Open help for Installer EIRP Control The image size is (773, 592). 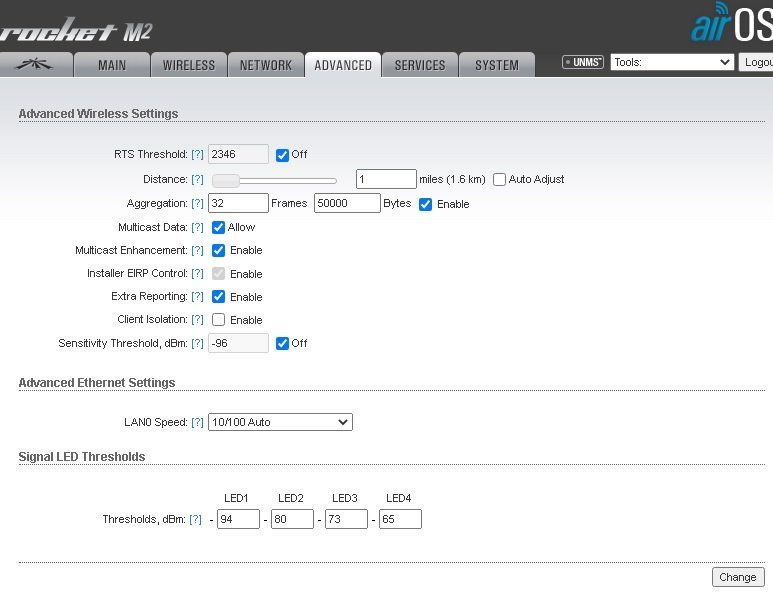(197, 273)
